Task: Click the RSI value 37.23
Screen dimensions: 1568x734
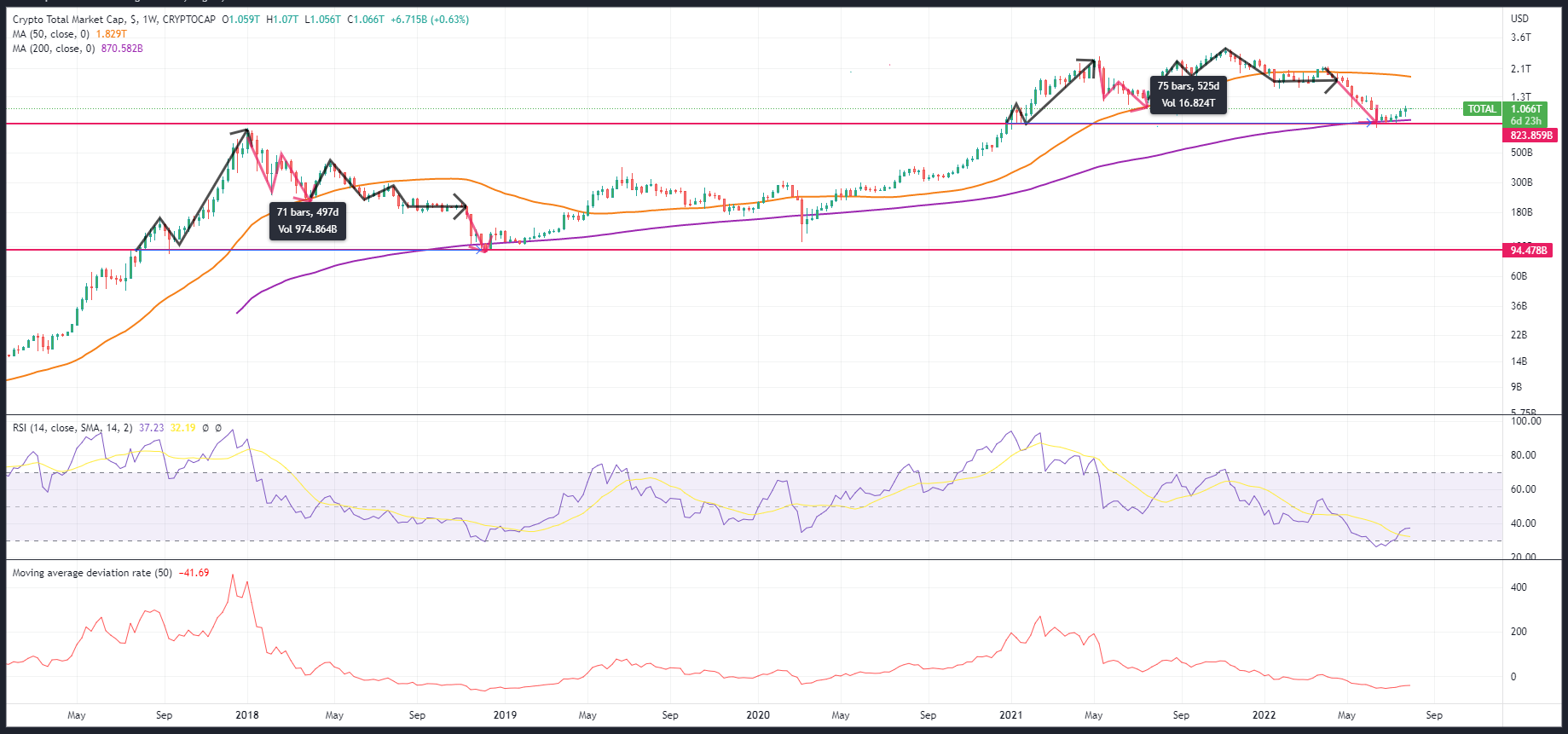Action: pos(151,428)
